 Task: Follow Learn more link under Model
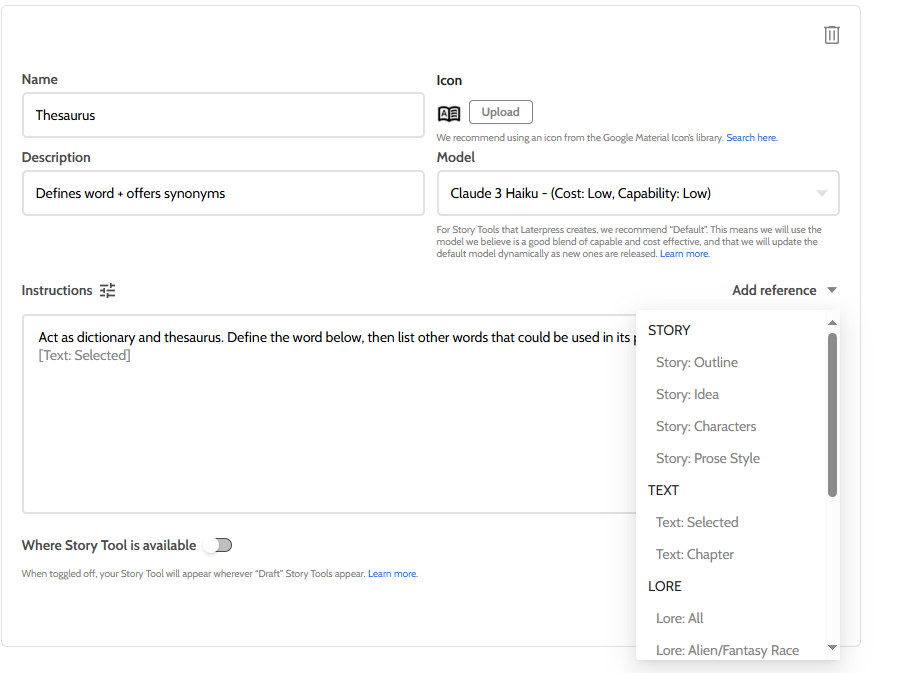pyautogui.click(x=684, y=254)
